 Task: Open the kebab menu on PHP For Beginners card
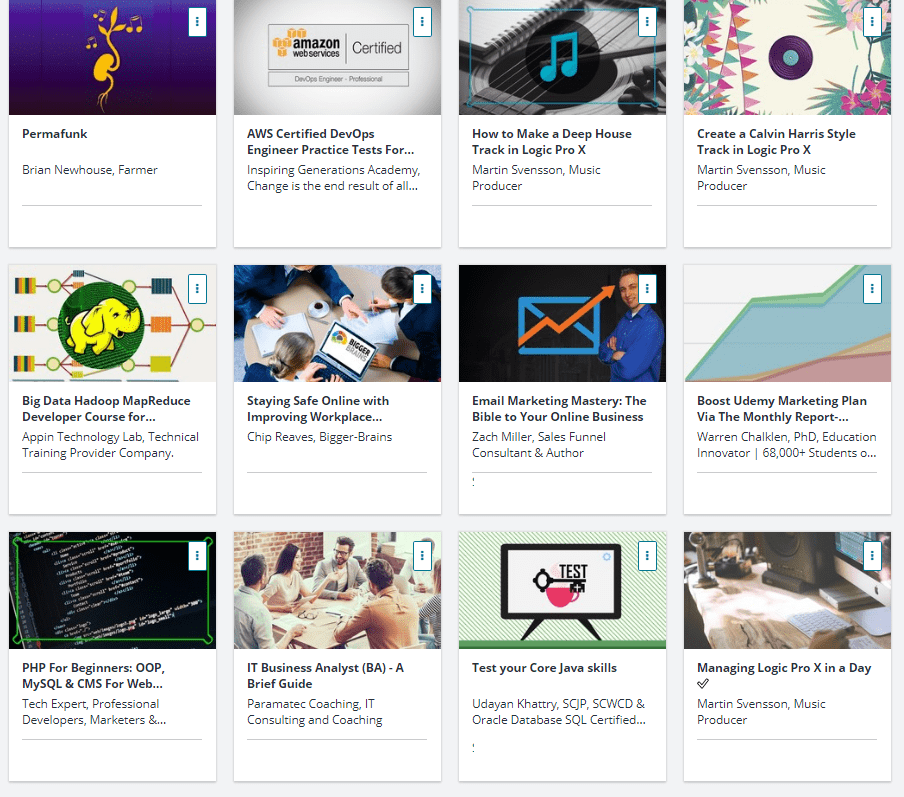(x=197, y=555)
